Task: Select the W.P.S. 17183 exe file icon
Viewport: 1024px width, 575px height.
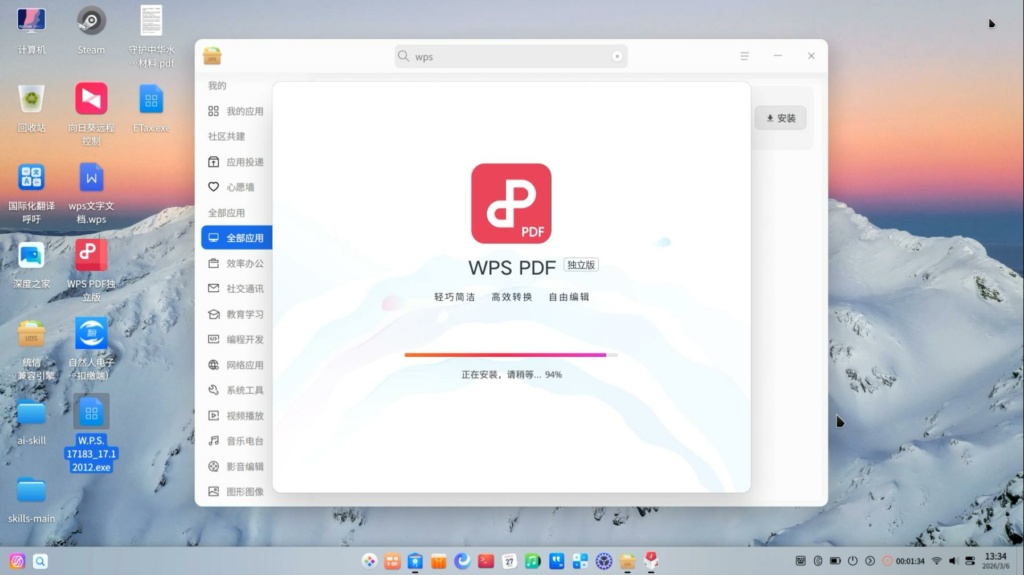Action: pyautogui.click(x=91, y=412)
